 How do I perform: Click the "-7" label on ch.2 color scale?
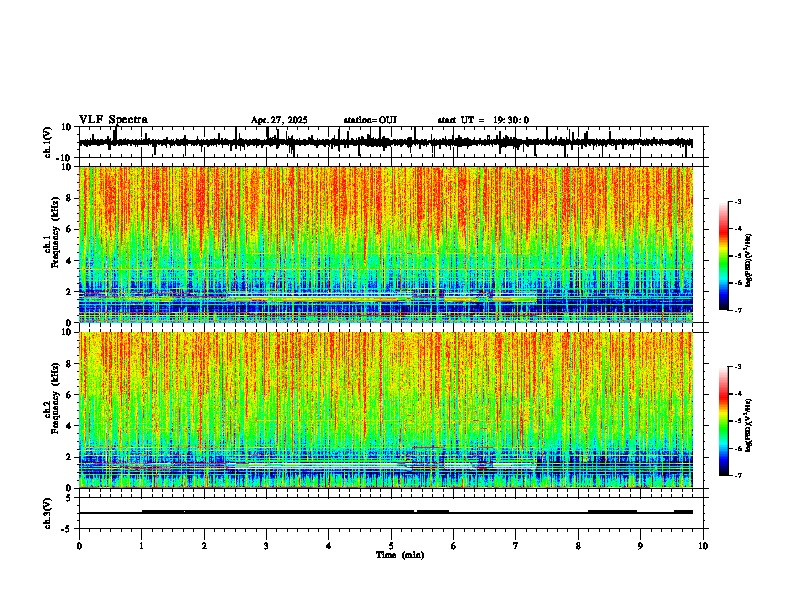tap(737, 475)
